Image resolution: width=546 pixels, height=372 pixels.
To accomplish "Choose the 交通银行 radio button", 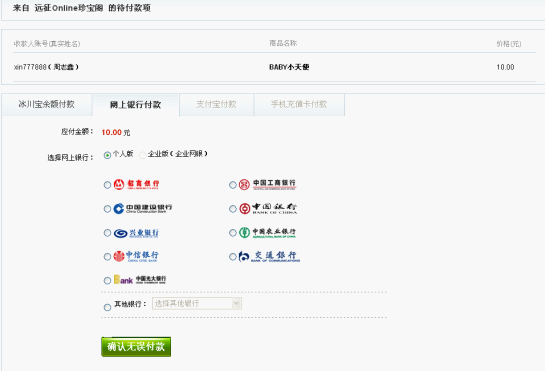I will coord(233,257).
